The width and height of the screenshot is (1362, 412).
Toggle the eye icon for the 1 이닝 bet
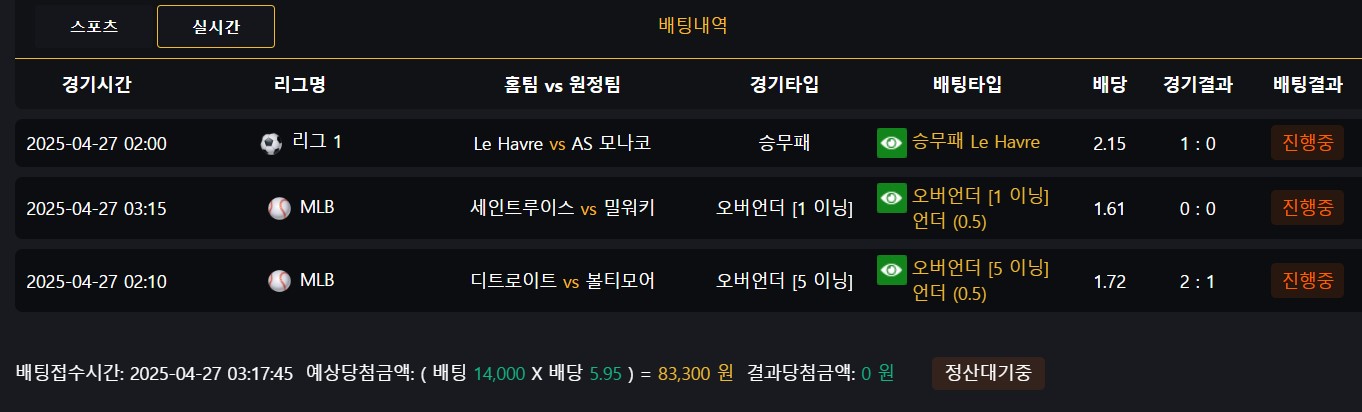(890, 198)
